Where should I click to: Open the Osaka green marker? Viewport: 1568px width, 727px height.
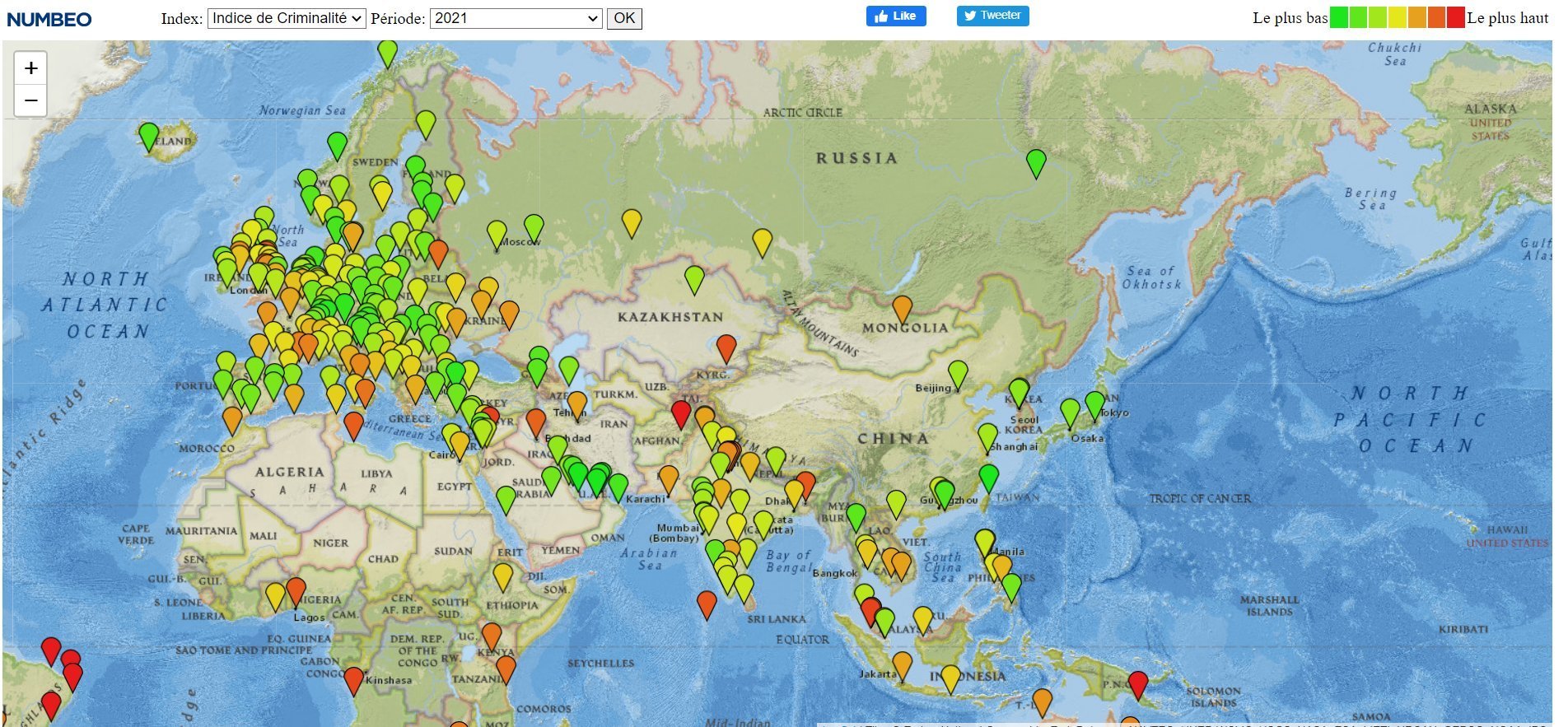(1070, 412)
